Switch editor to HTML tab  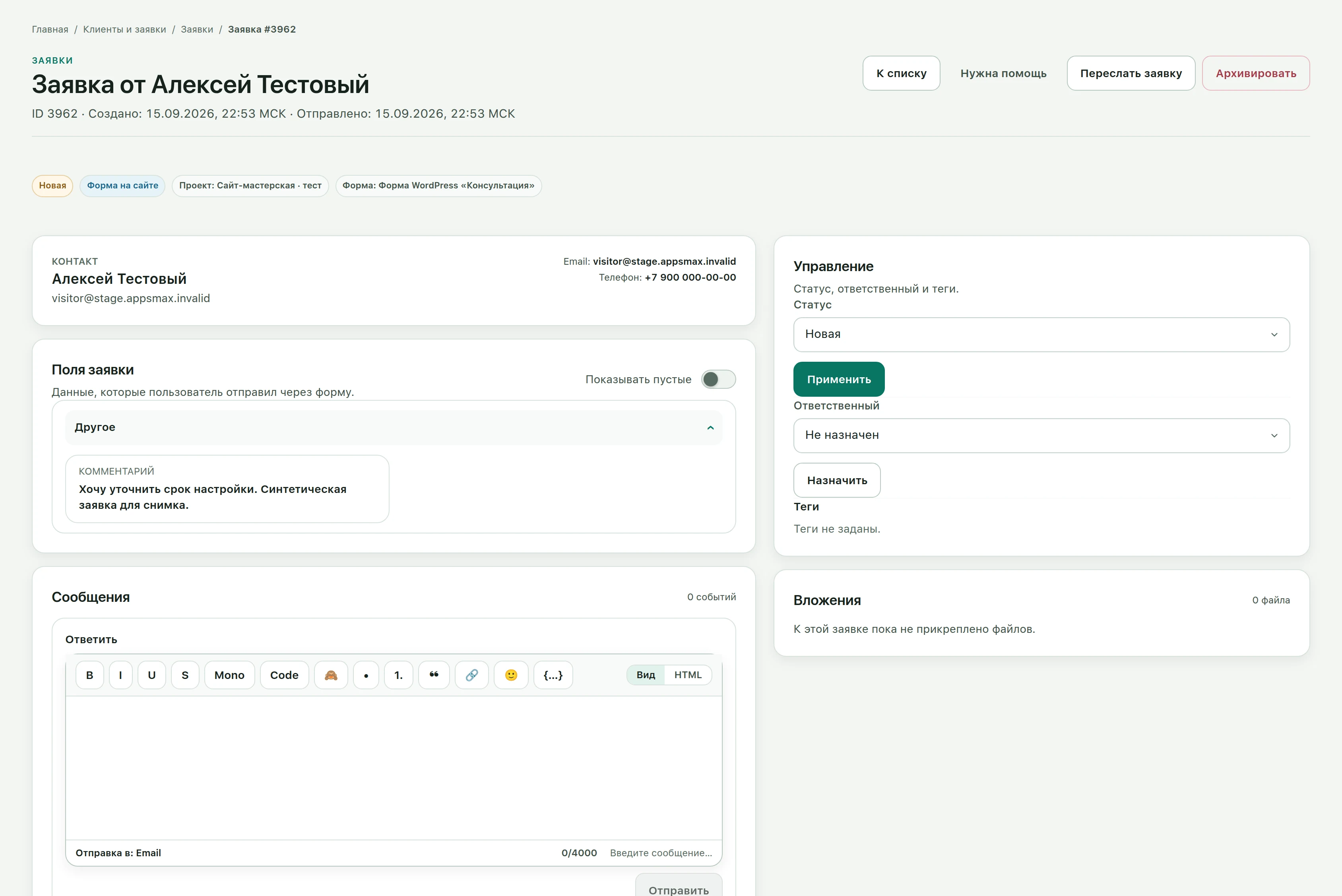pyautogui.click(x=688, y=675)
